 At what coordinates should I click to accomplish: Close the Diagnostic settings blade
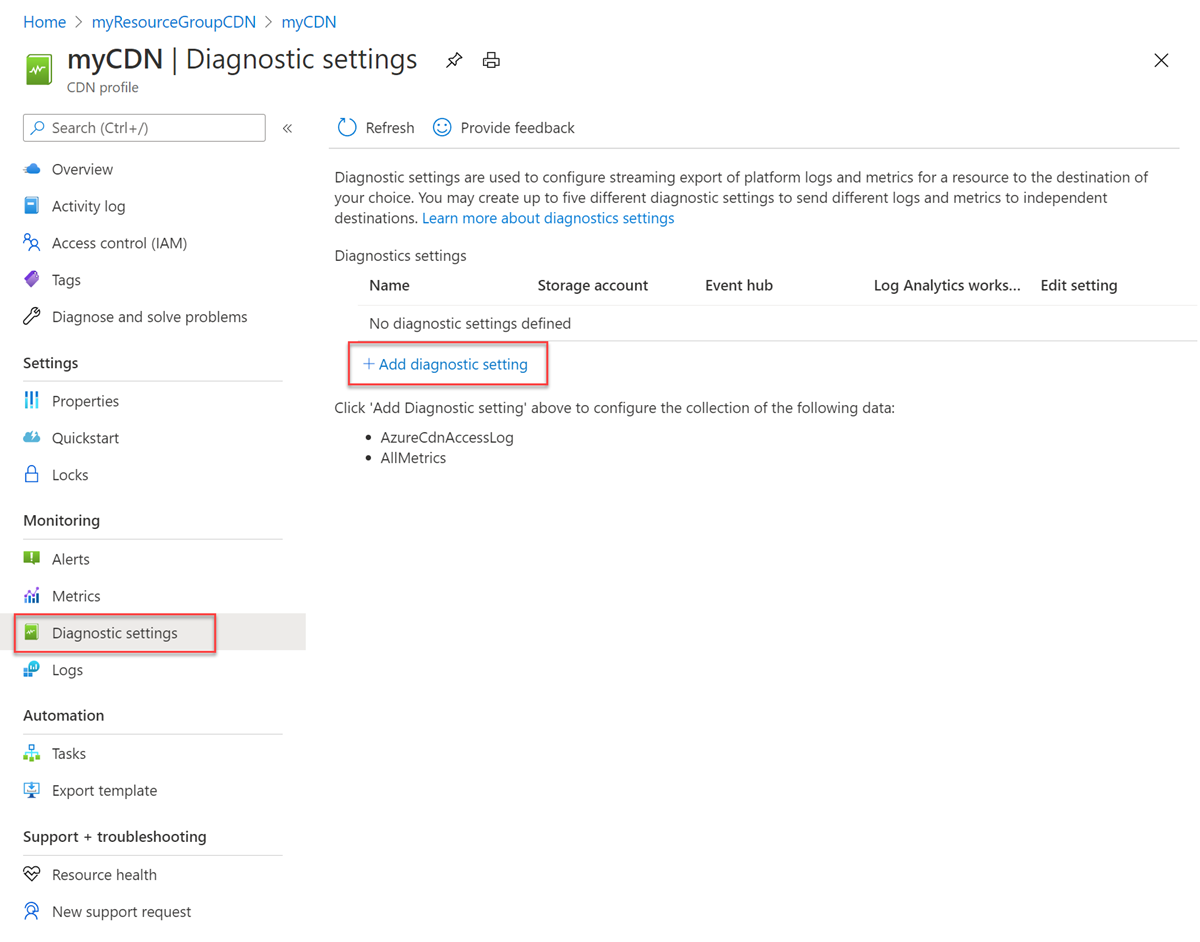tap(1161, 61)
